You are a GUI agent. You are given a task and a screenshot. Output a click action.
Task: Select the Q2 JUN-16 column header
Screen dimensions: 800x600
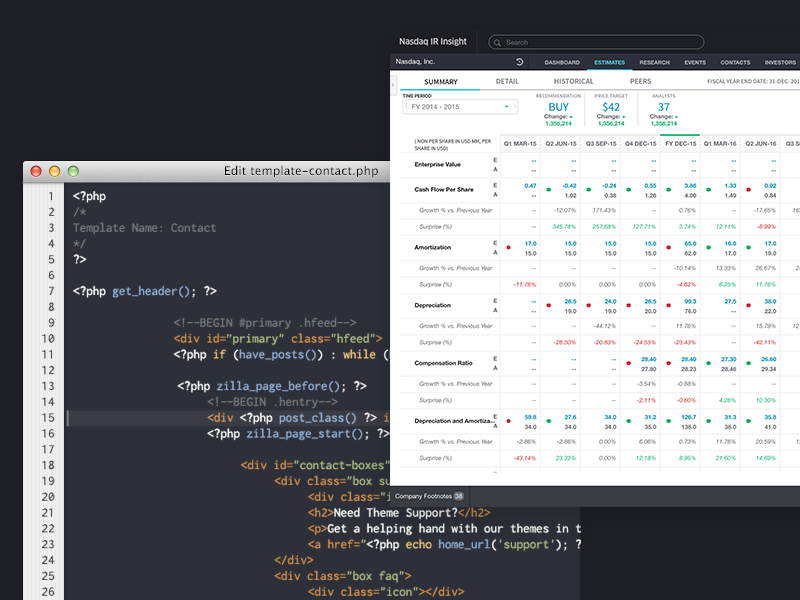[760, 144]
